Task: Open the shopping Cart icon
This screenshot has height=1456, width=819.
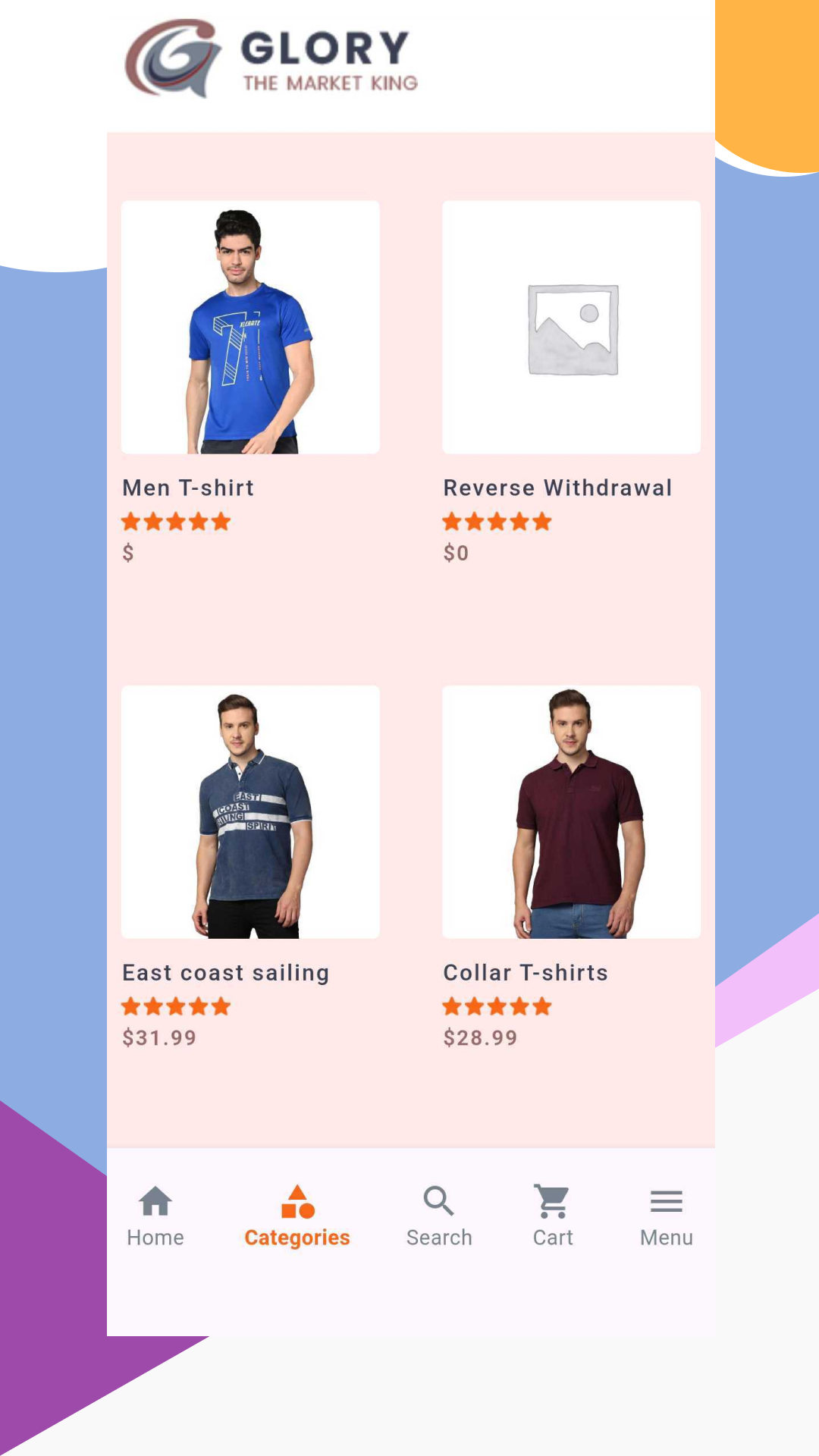Action: tap(552, 1201)
